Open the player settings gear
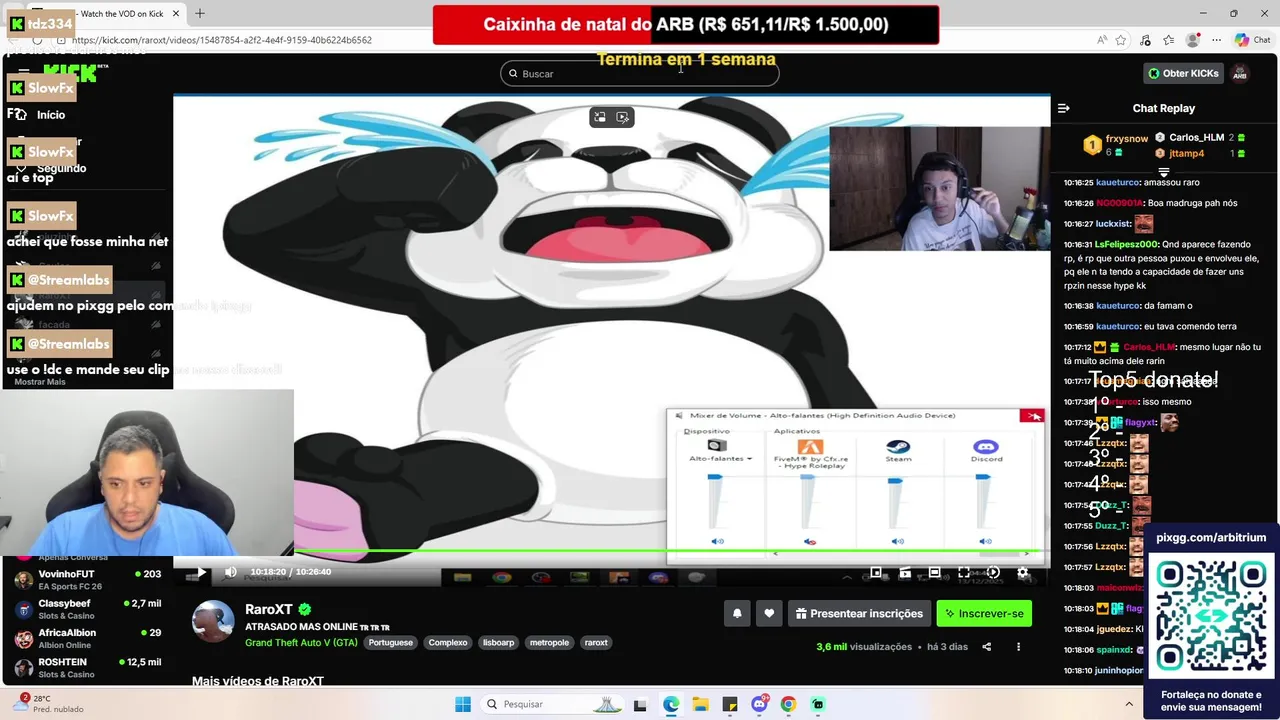 1023,573
